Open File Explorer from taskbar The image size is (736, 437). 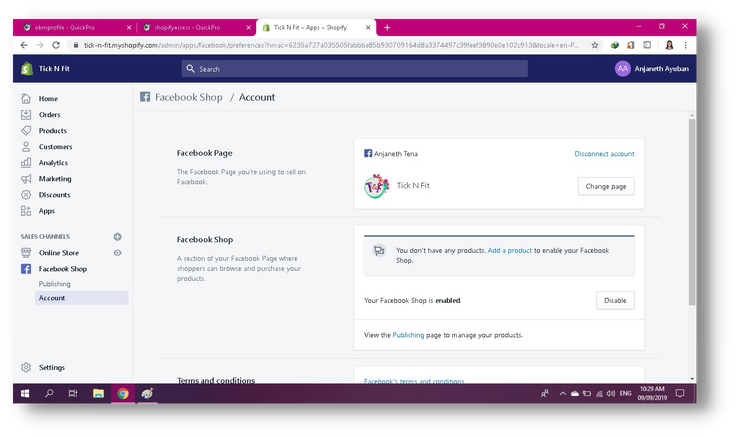coord(98,393)
